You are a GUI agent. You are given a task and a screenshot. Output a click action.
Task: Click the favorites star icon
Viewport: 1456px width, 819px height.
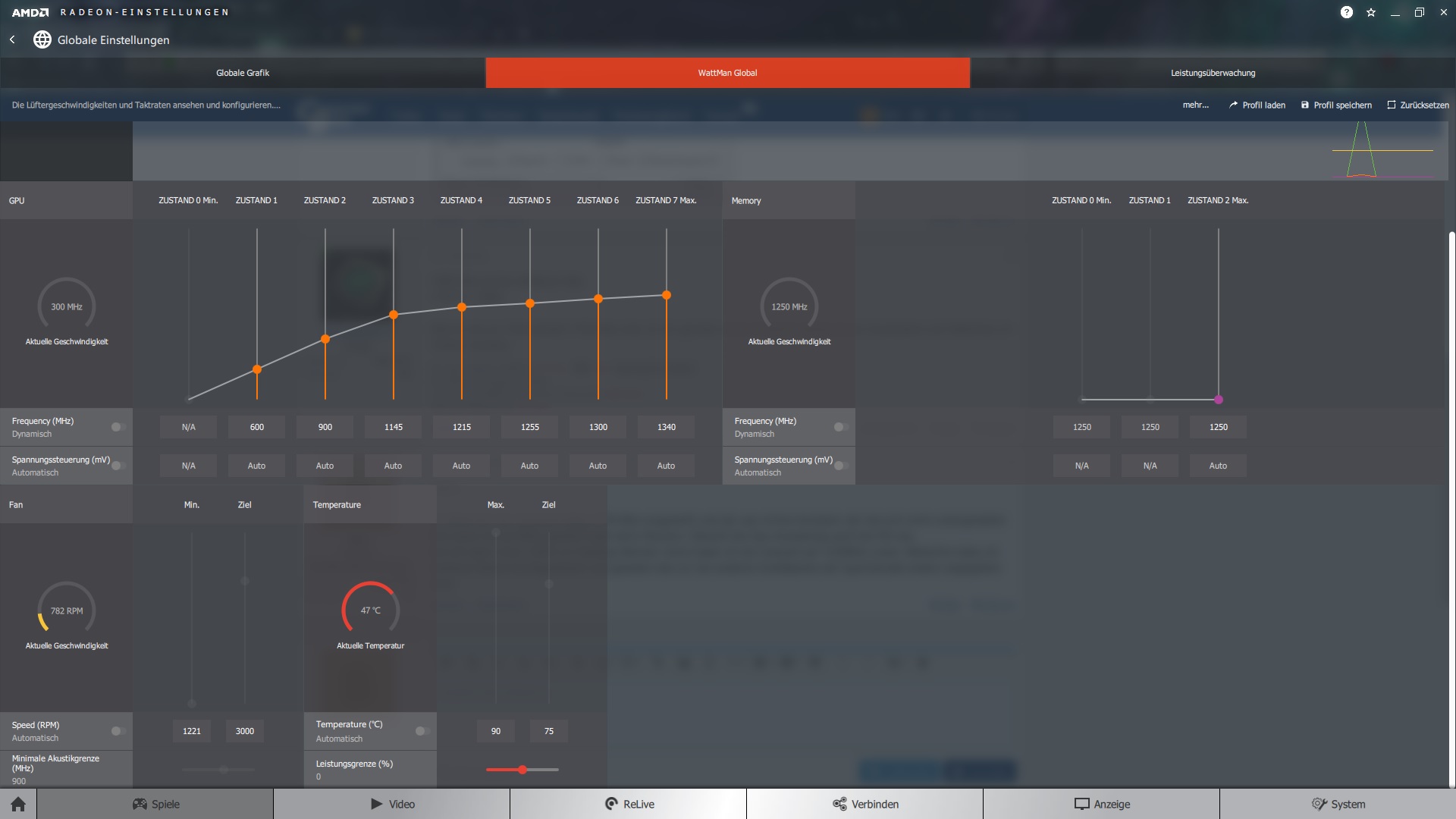1371,12
